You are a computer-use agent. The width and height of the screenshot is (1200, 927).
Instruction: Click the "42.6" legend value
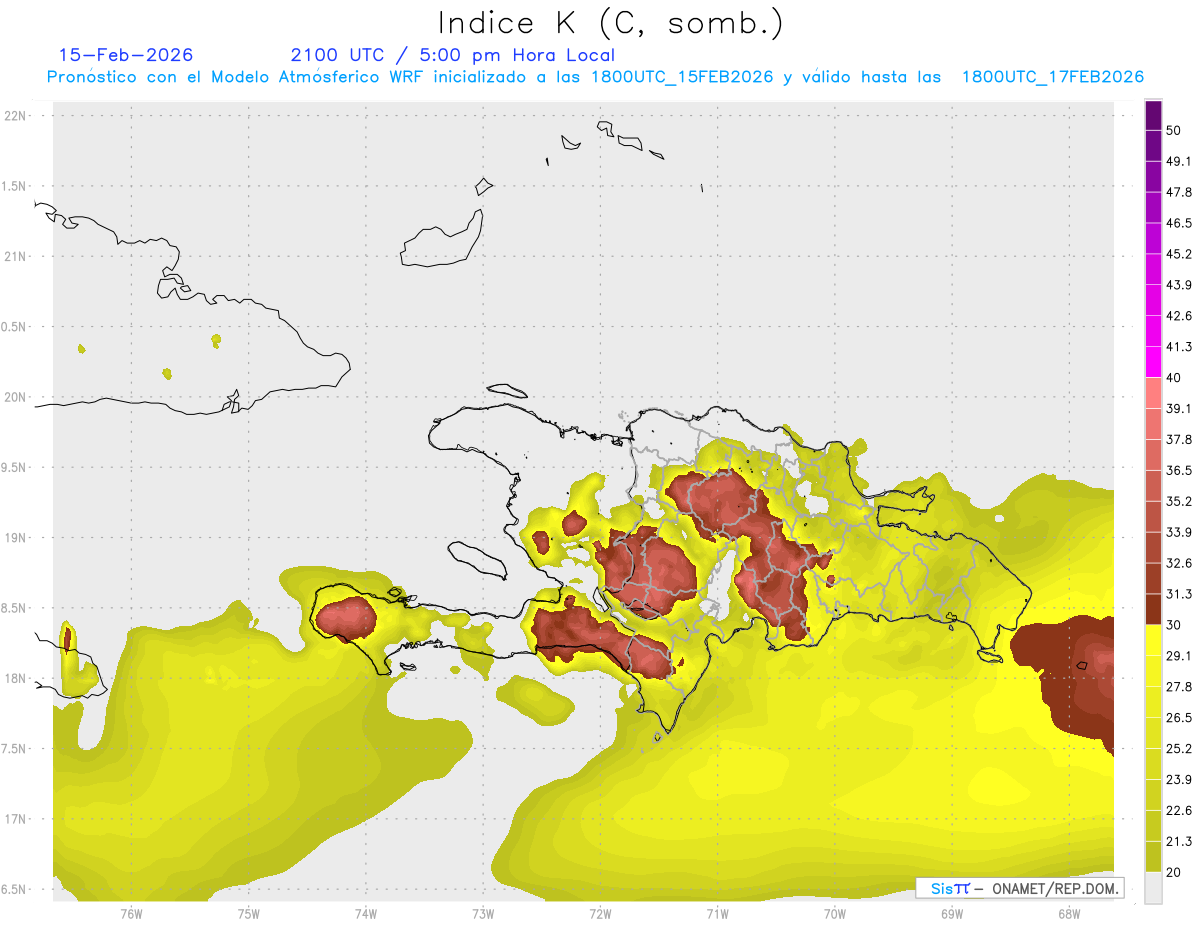tap(1179, 316)
